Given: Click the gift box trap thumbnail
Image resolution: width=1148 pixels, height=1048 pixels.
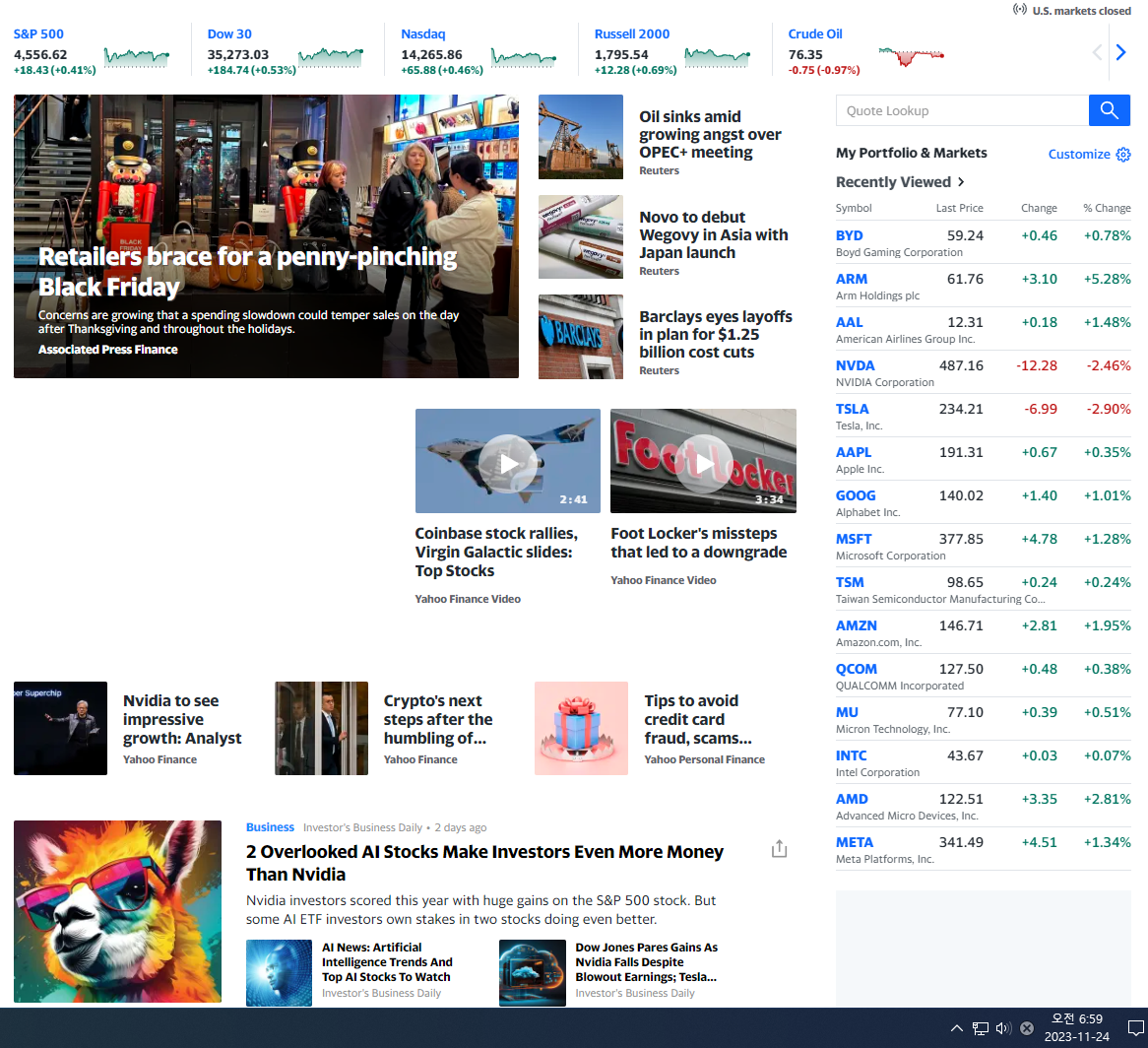Looking at the screenshot, I should tap(581, 729).
